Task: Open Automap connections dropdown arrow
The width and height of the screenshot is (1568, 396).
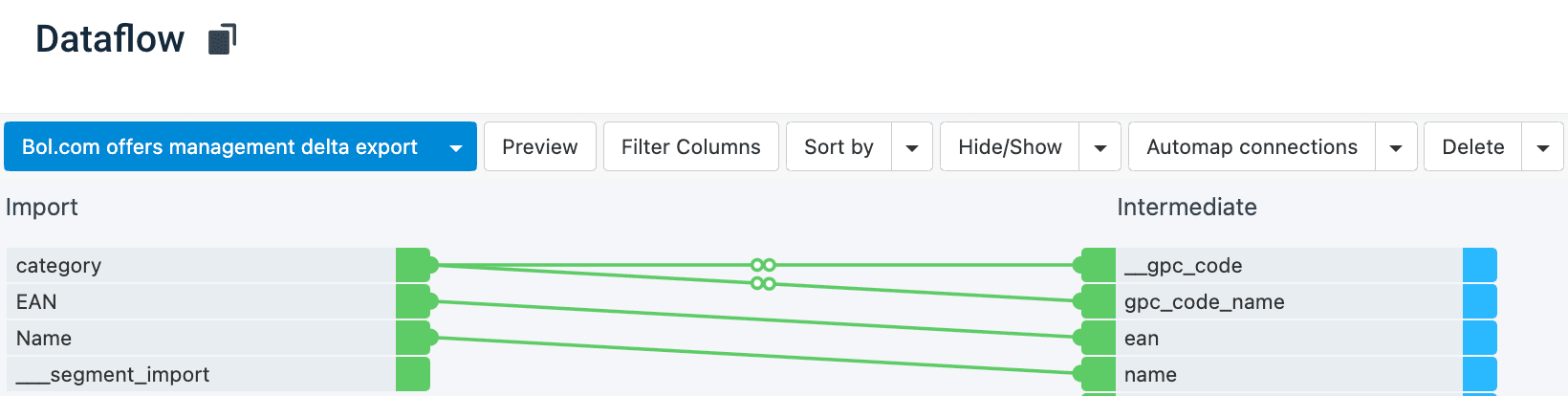Action: 1396,147
